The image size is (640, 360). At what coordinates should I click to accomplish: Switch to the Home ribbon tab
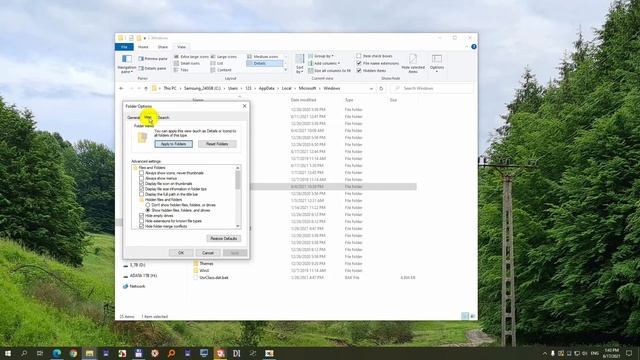[143, 47]
